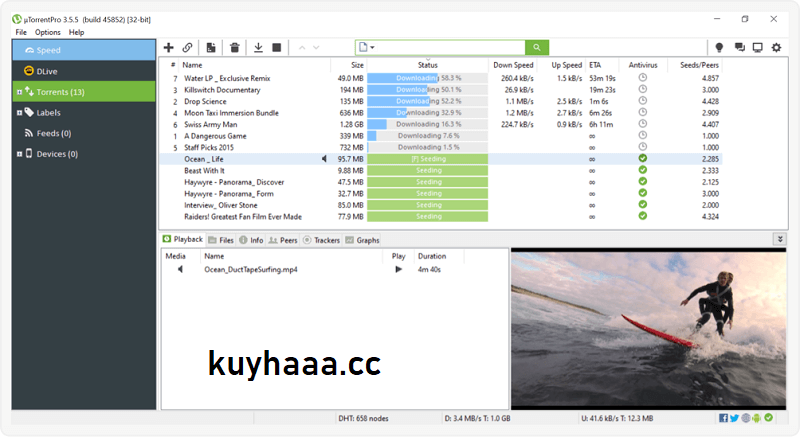
Task: Collapse detail pane with double-chevron button
Action: coord(780,239)
